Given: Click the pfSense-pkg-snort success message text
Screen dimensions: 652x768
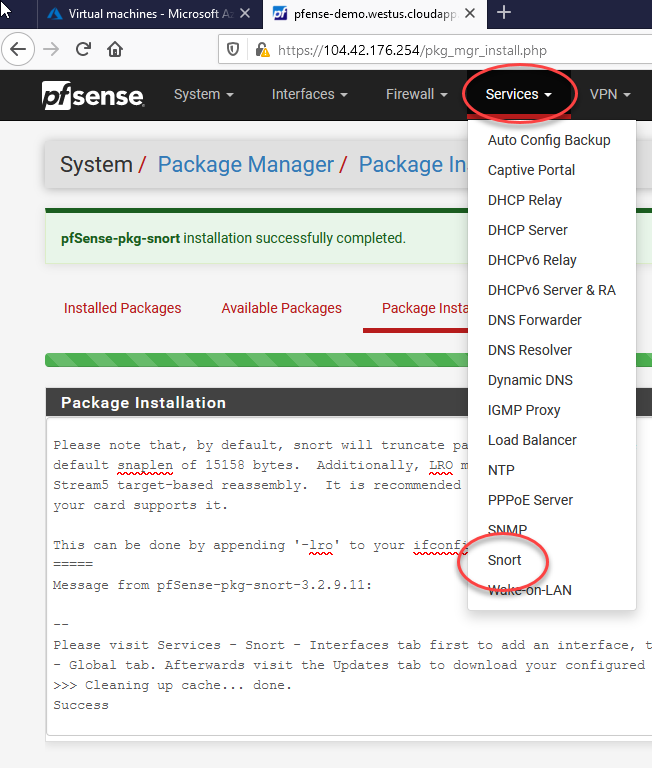Looking at the screenshot, I should [233, 239].
